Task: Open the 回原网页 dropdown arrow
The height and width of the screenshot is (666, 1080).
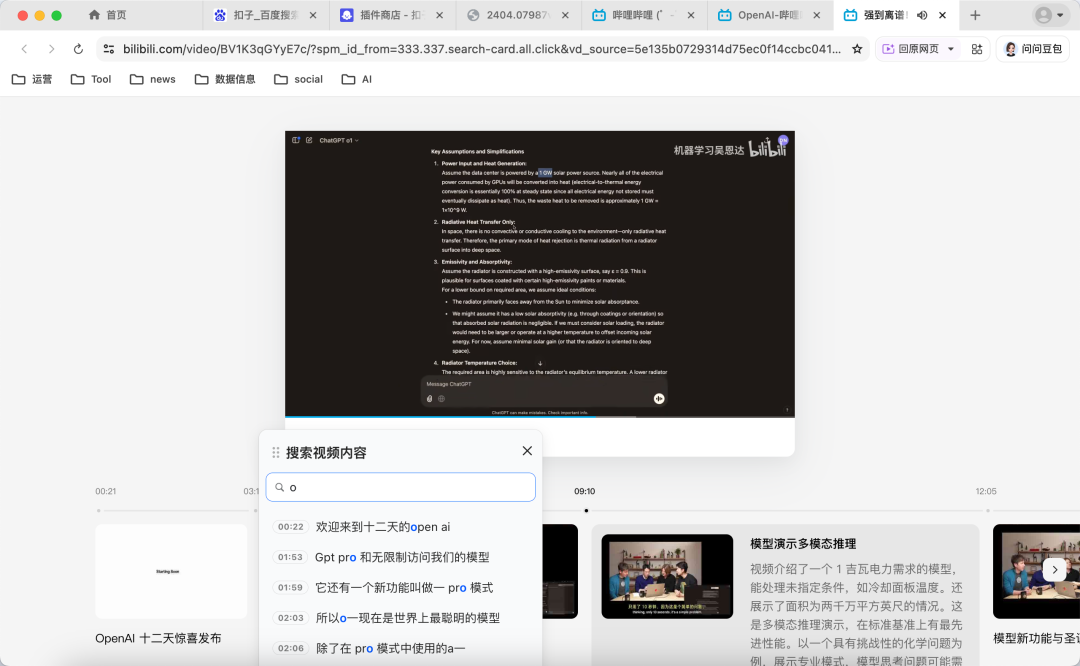Action: 948,47
